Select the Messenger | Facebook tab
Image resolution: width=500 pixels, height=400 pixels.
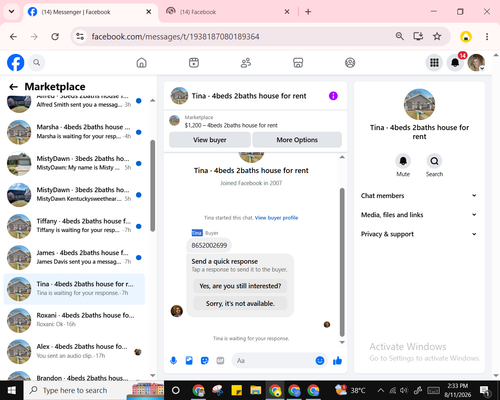click(90, 12)
